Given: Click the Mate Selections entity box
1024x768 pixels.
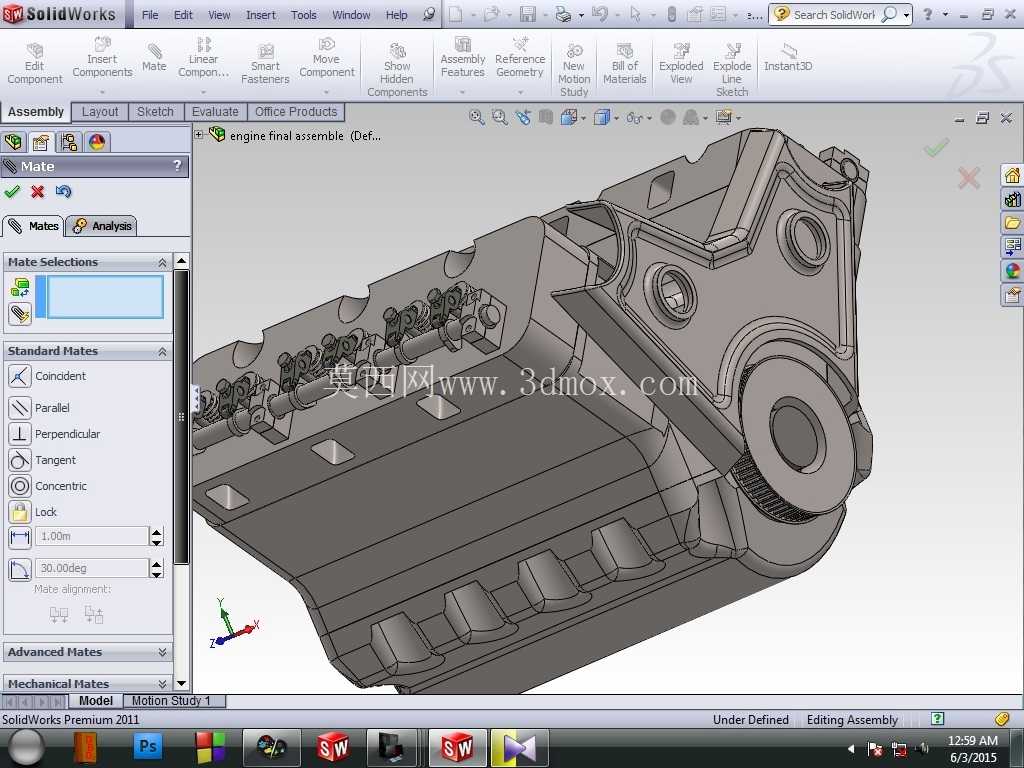Looking at the screenshot, I should pos(104,296).
